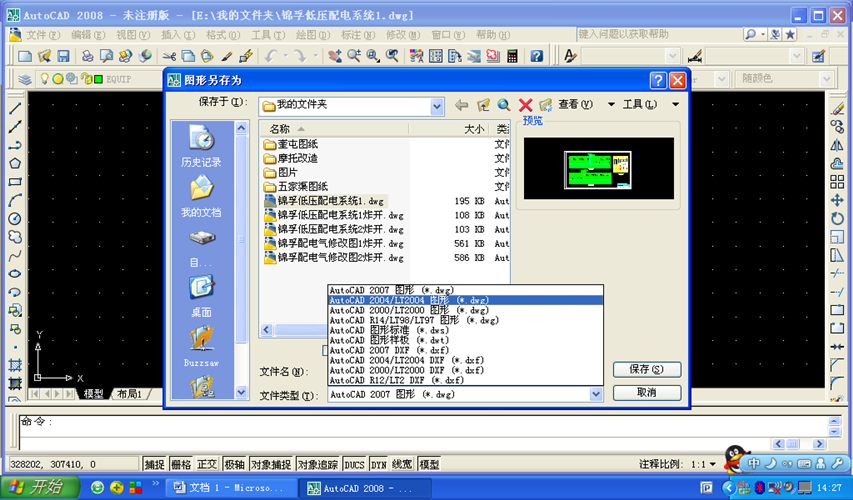Open the 插入 menu
This screenshot has height=500, width=853.
pos(178,35)
